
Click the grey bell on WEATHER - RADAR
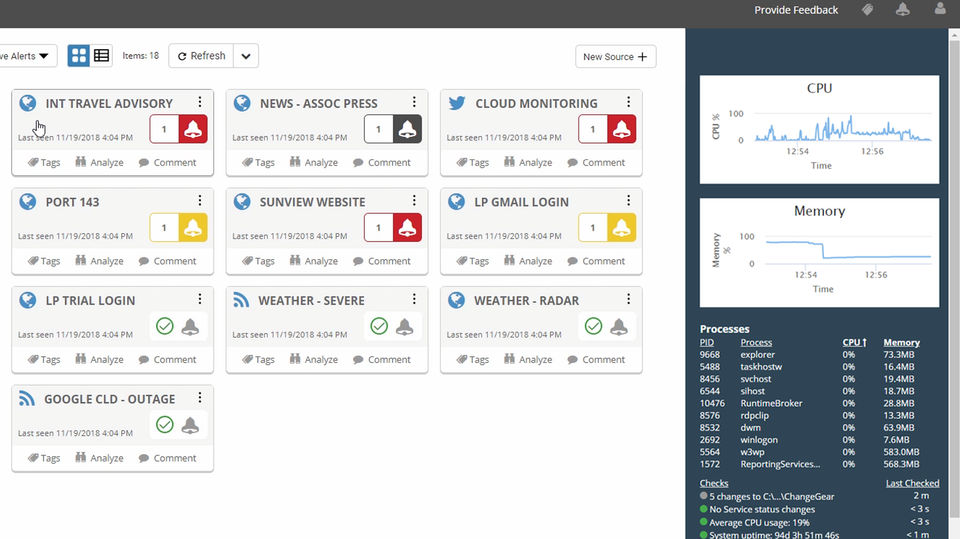click(x=619, y=326)
